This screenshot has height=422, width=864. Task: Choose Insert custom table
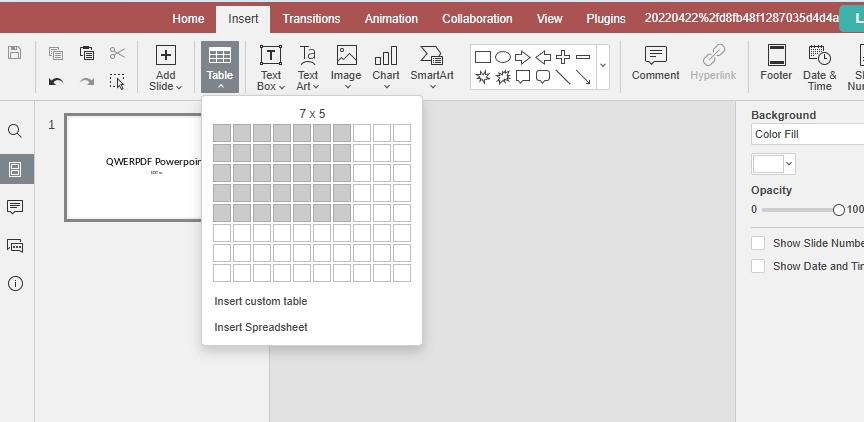pyautogui.click(x=261, y=301)
